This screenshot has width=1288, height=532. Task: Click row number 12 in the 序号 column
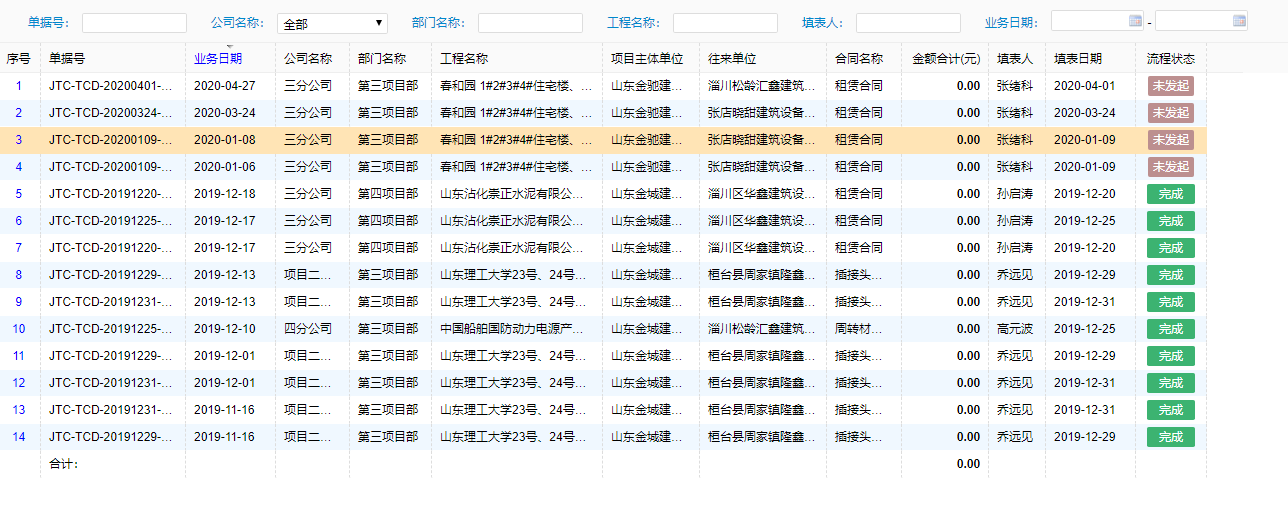click(18, 383)
